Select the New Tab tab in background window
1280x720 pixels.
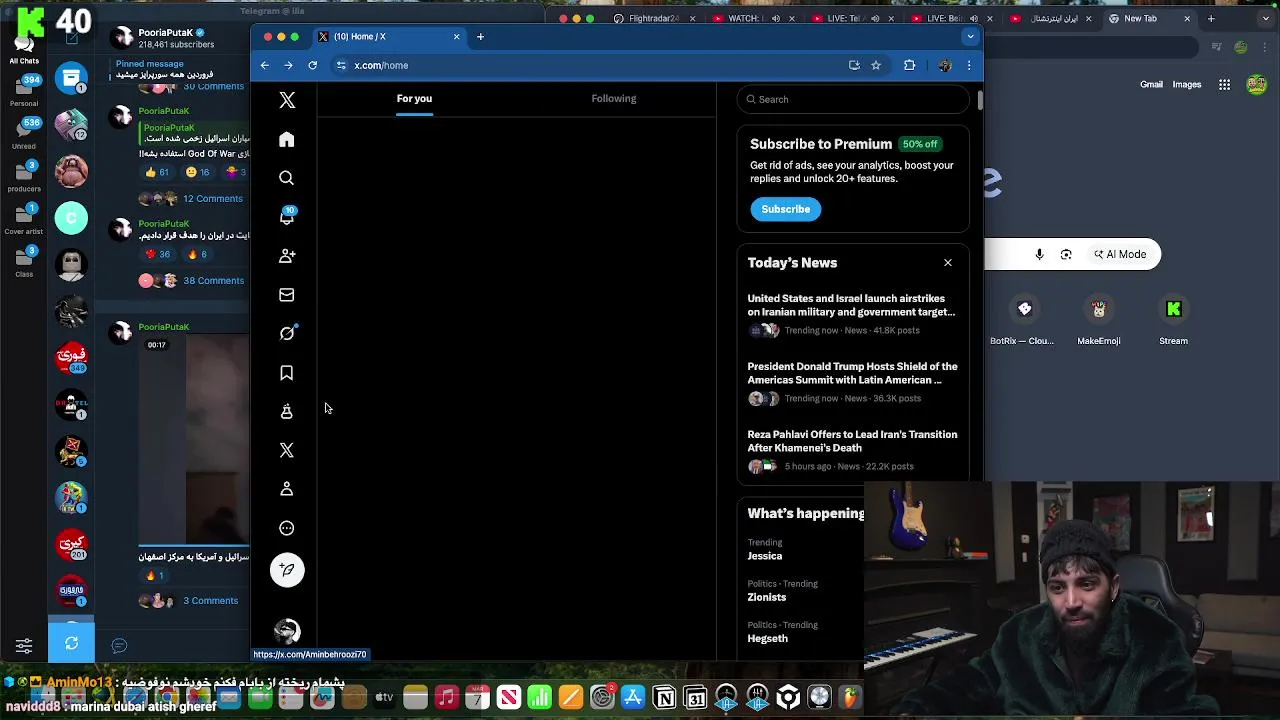(1150, 18)
